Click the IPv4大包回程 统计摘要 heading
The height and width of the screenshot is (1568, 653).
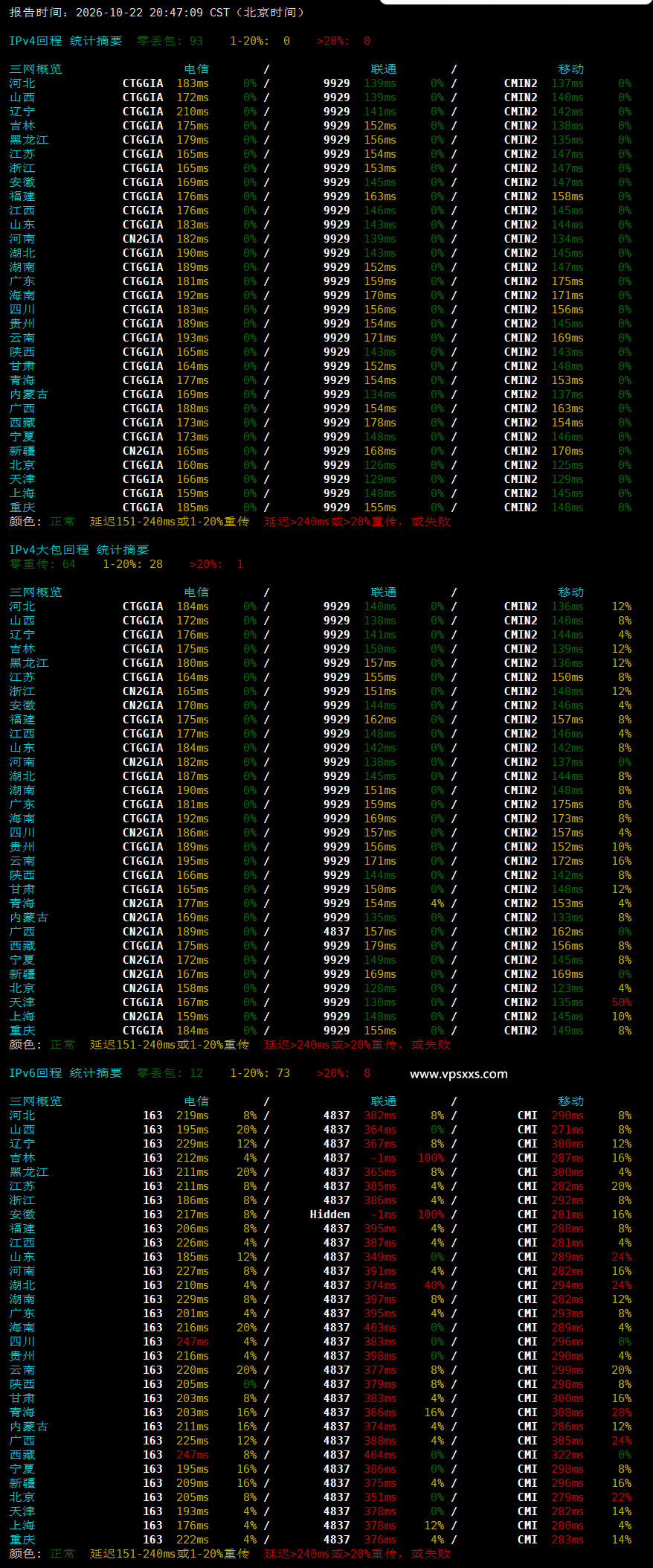79,550
